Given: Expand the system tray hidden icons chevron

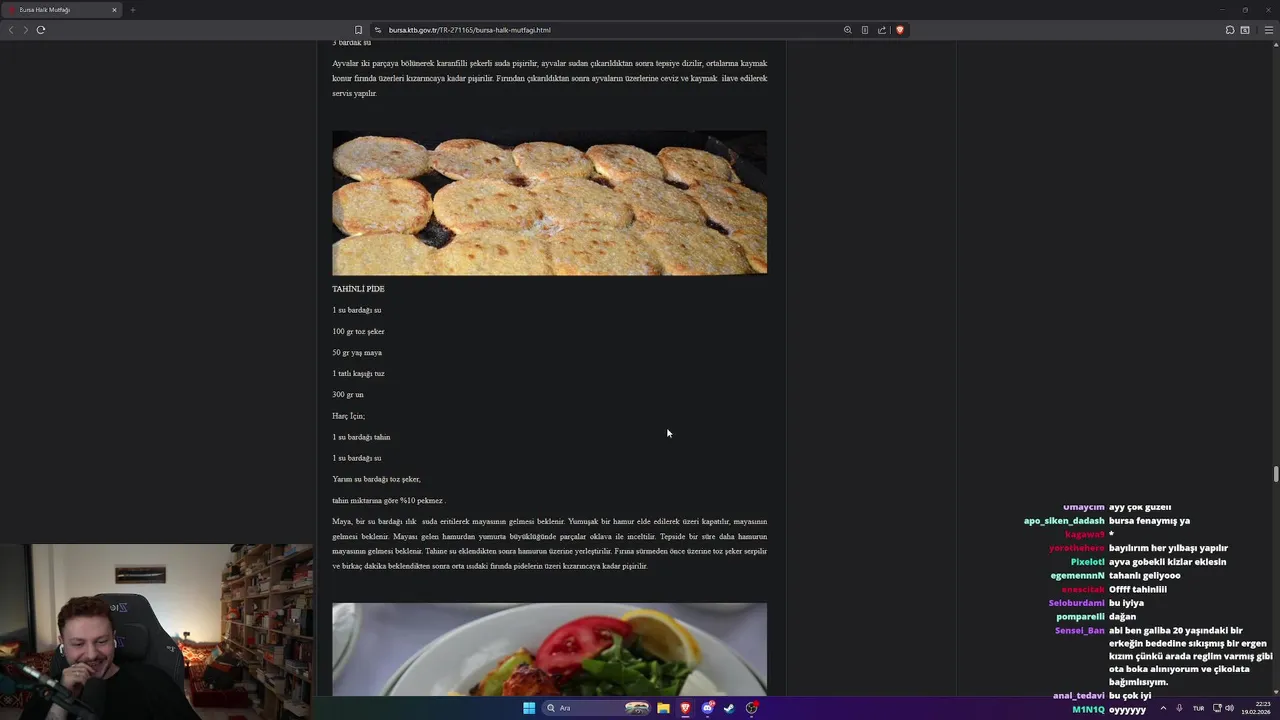Looking at the screenshot, I should tap(1163, 708).
